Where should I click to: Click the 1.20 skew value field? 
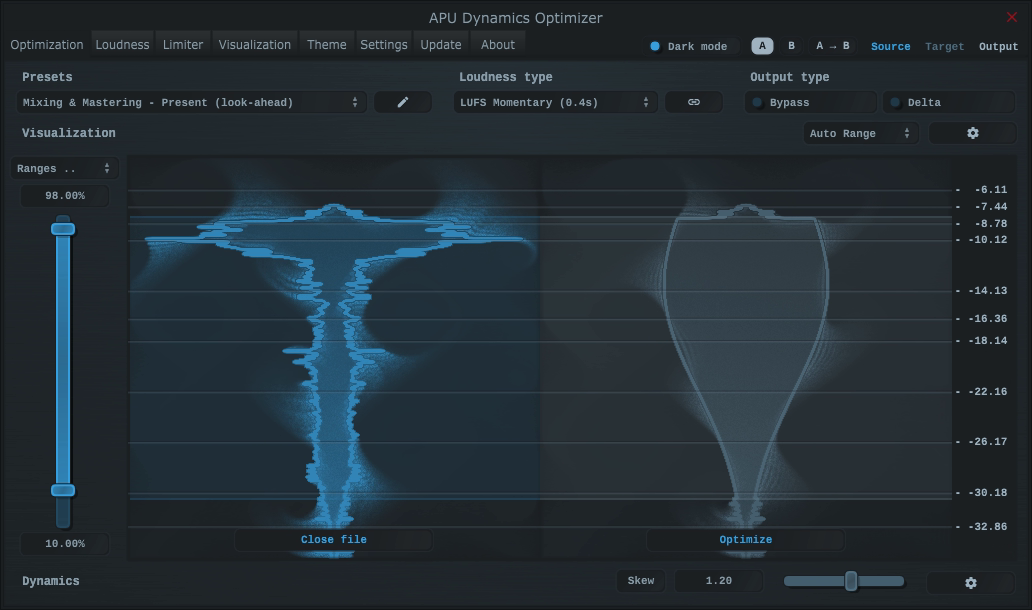point(718,581)
